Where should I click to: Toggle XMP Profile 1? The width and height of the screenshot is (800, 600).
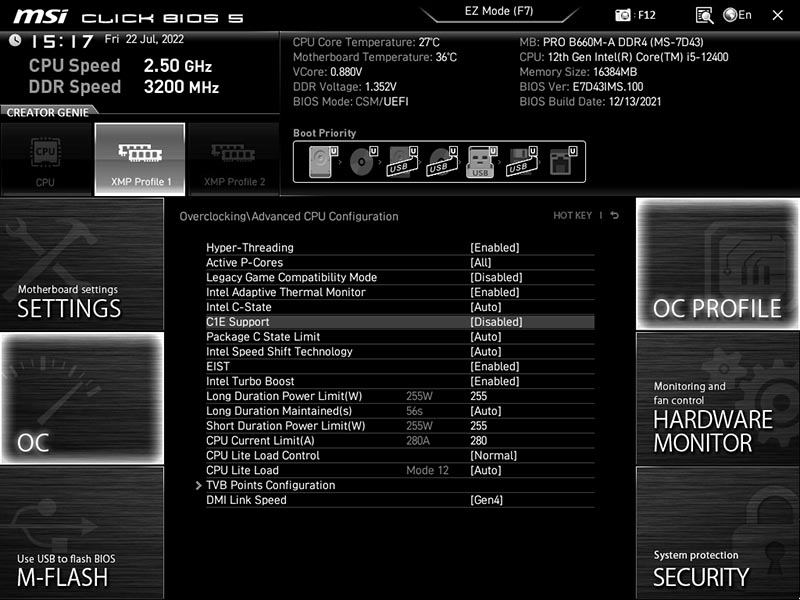point(140,160)
